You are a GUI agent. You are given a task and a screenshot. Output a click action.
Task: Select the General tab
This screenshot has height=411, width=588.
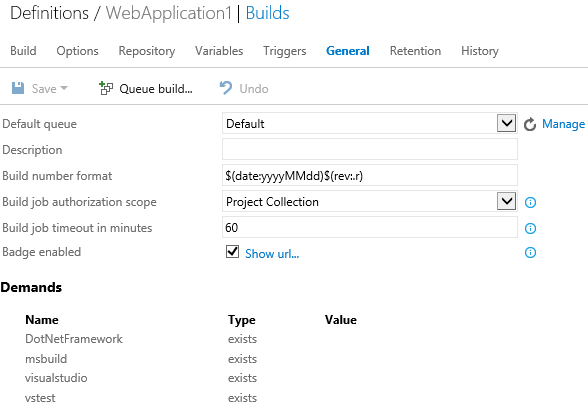point(348,51)
